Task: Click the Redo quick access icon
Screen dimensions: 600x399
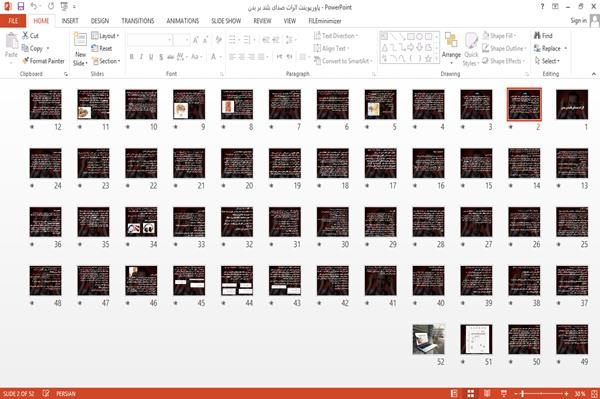Action: [51, 6]
